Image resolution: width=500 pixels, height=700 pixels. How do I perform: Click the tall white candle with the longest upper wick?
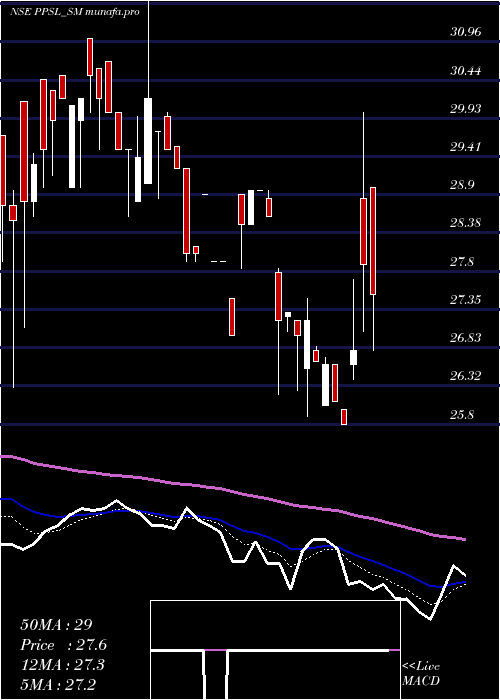[x=148, y=141]
